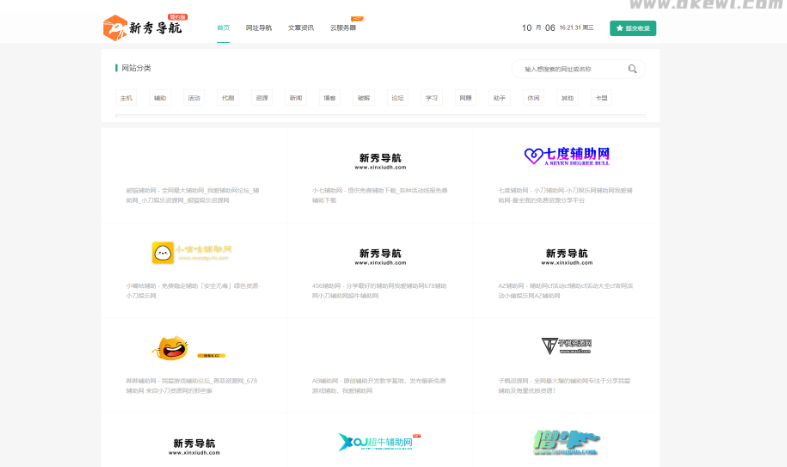Select the 主机 category tag
The height and width of the screenshot is (467, 787).
pos(126,98)
